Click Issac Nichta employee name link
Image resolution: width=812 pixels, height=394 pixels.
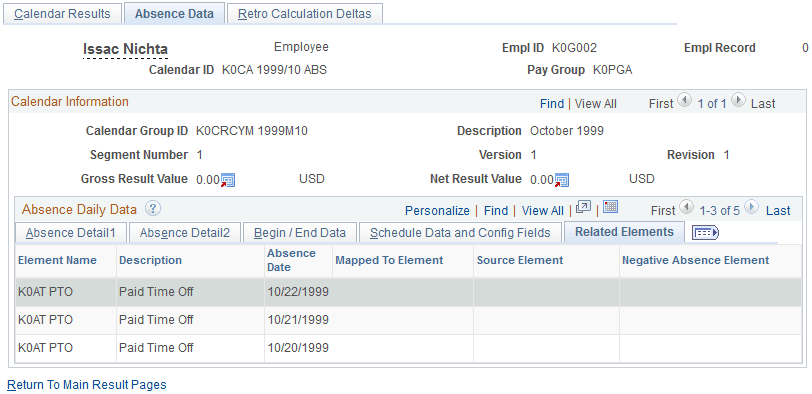(125, 49)
